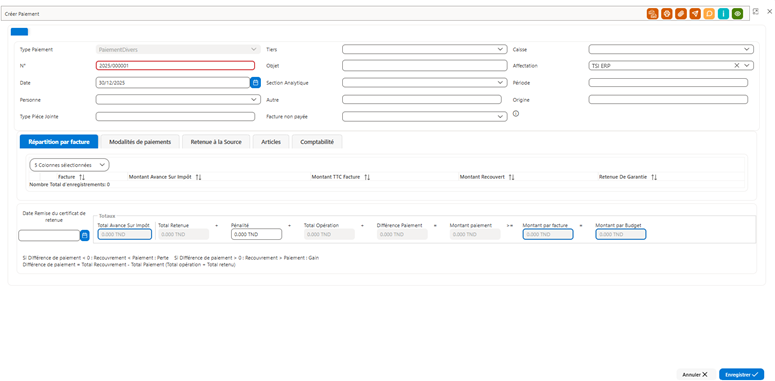Open the 5 Colonnes sélectionnées dropdown

coord(70,165)
